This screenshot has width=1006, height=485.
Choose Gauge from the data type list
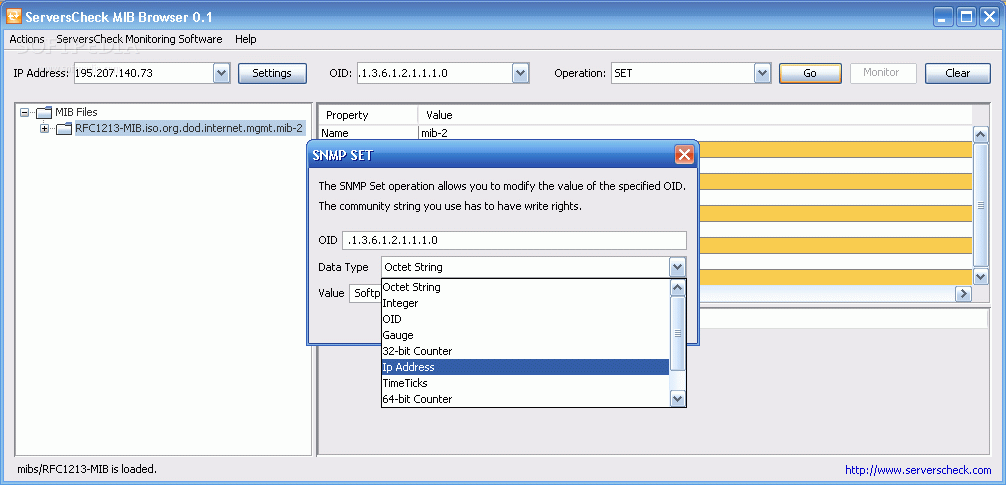(x=525, y=335)
